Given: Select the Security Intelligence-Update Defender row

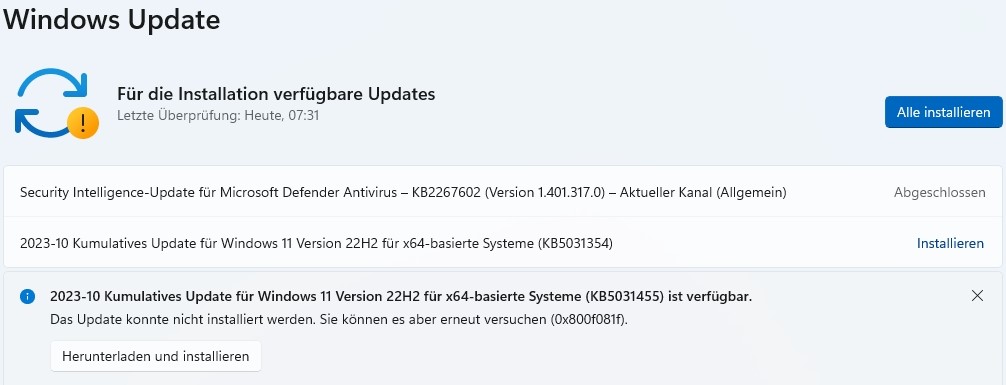Looking at the screenshot, I should pyautogui.click(x=503, y=192).
